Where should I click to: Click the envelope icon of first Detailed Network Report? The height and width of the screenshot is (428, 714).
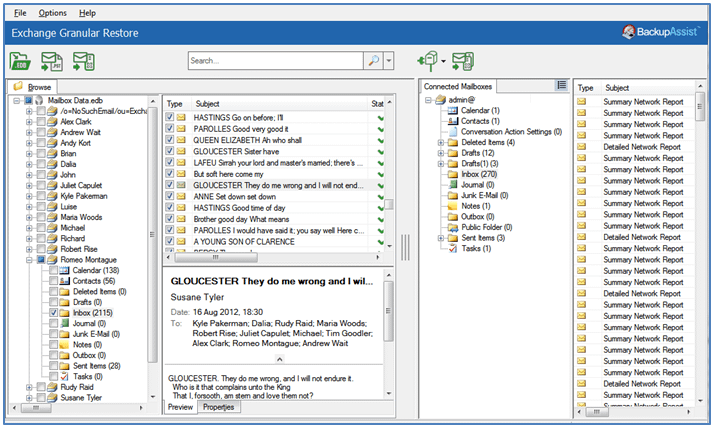coord(582,147)
